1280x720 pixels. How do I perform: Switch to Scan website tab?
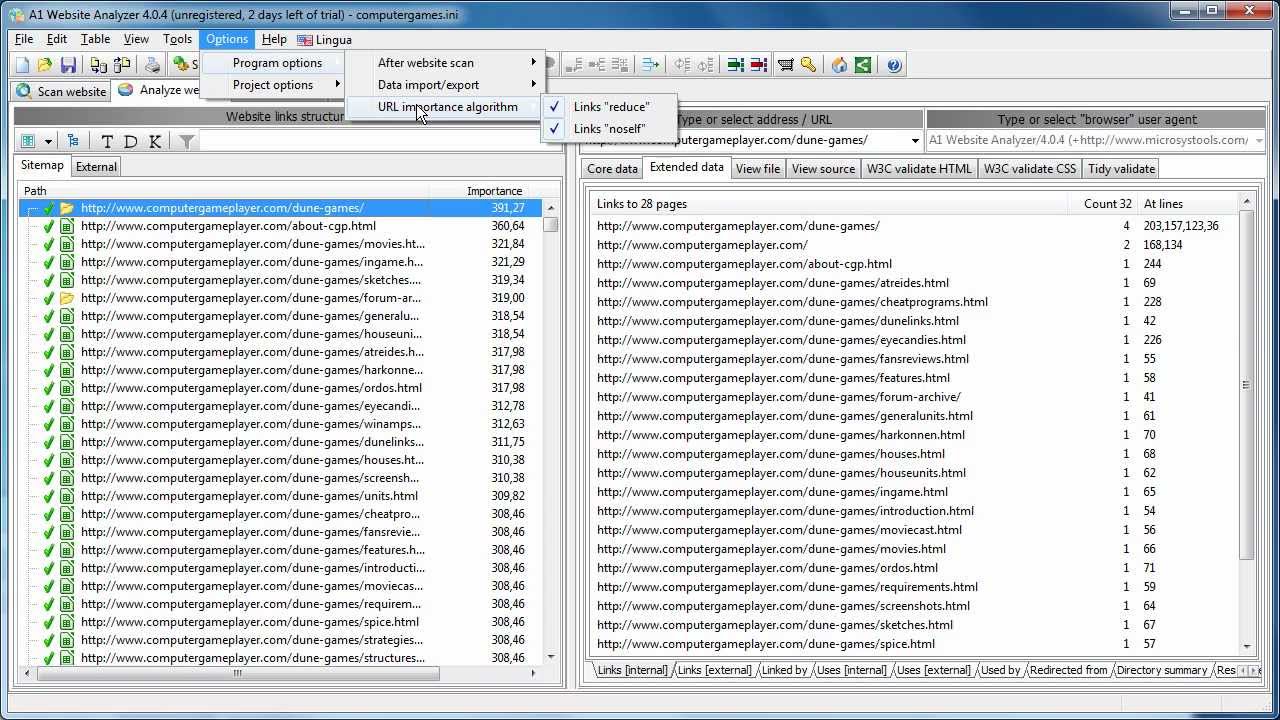[x=62, y=91]
